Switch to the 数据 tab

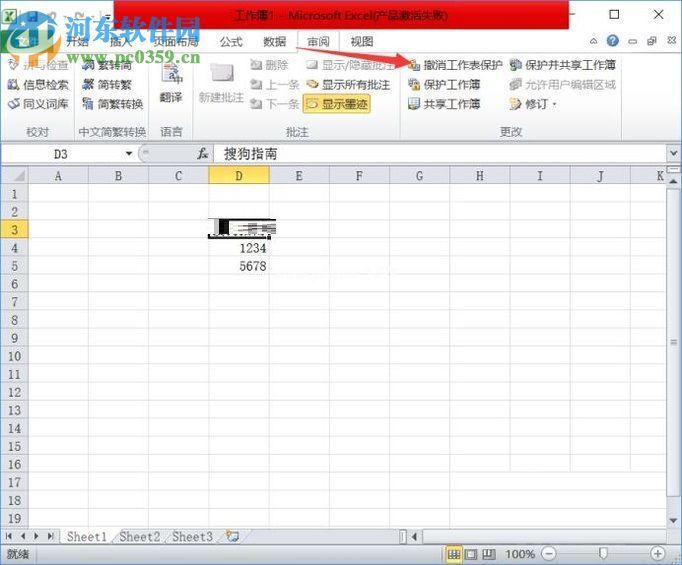274,42
